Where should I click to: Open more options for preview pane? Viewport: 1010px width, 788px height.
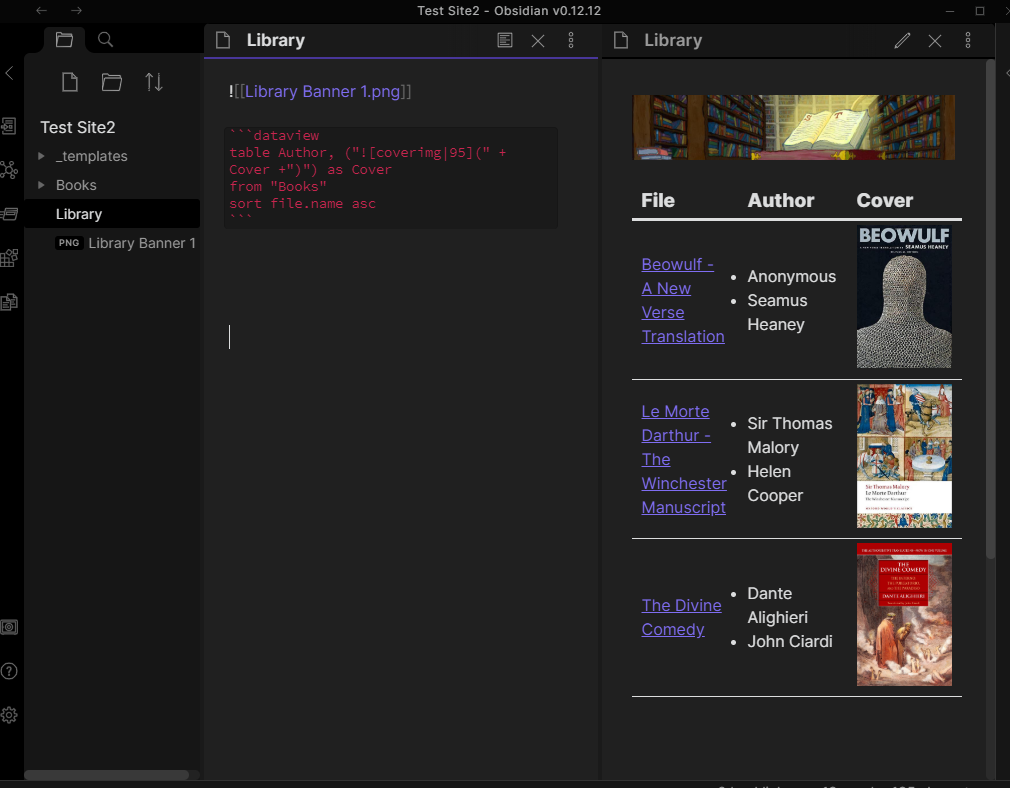click(x=967, y=41)
